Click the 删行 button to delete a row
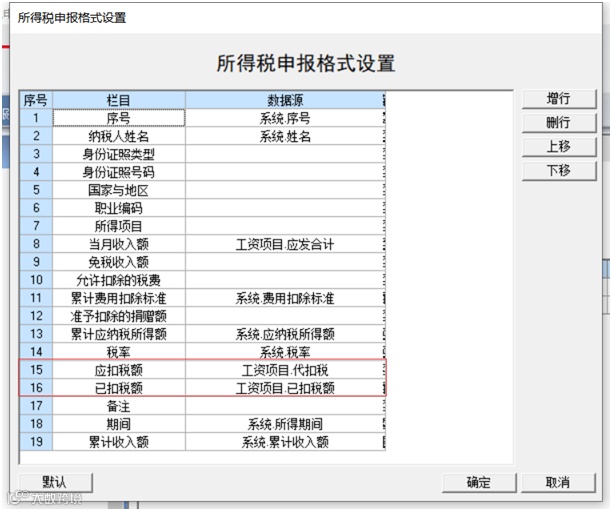 559,123
